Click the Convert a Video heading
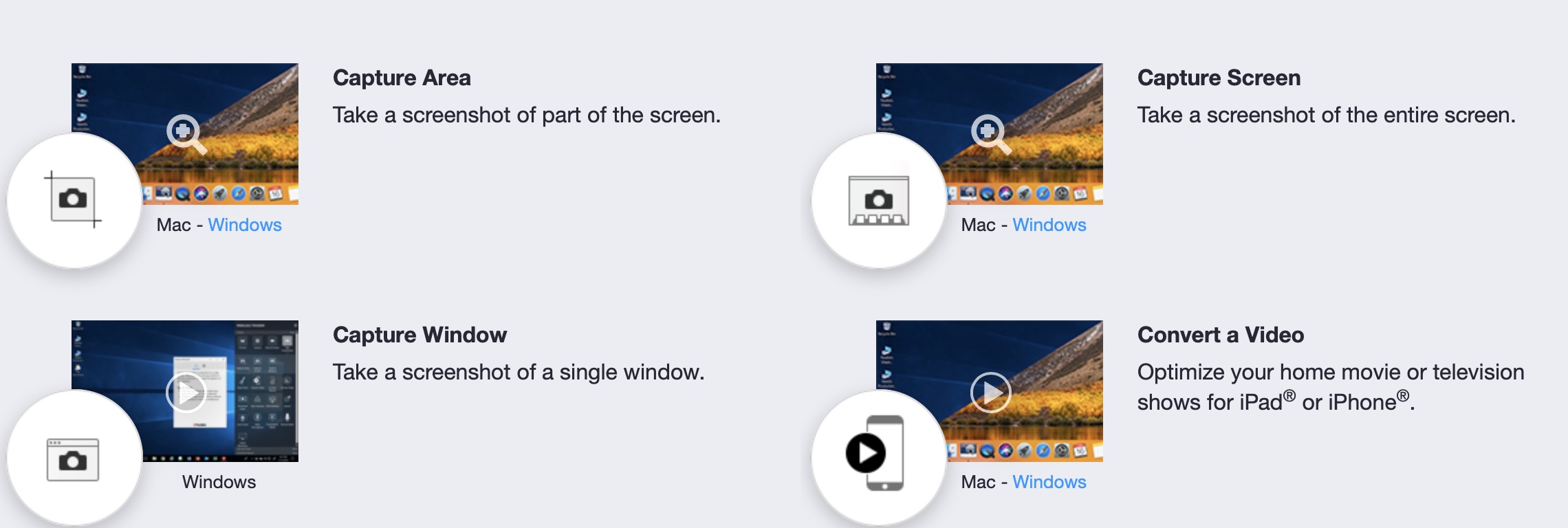 coord(1221,335)
